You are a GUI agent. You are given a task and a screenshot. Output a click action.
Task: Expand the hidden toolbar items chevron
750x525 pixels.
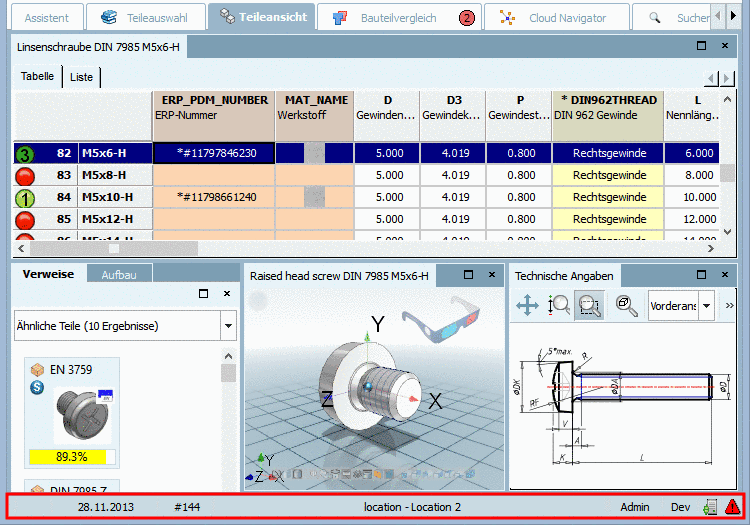(x=729, y=305)
